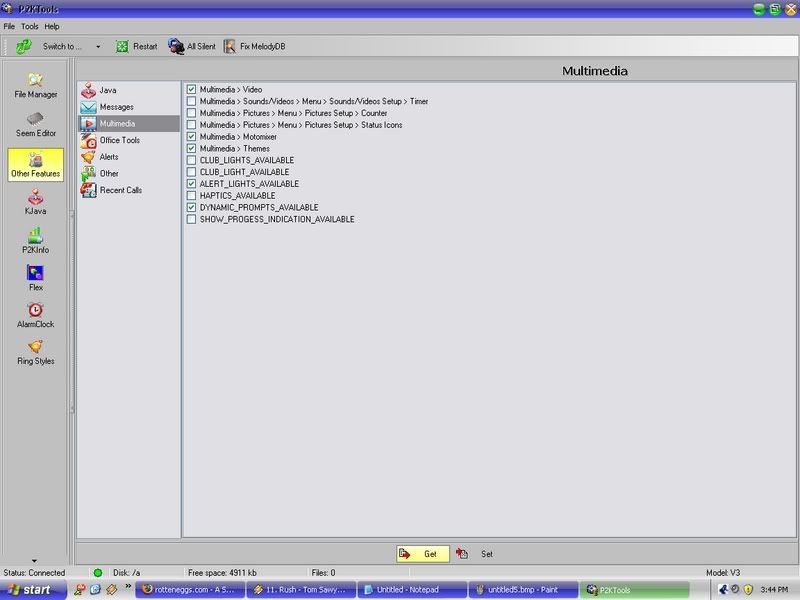Open the KJava section
The height and width of the screenshot is (600, 800).
pos(36,202)
